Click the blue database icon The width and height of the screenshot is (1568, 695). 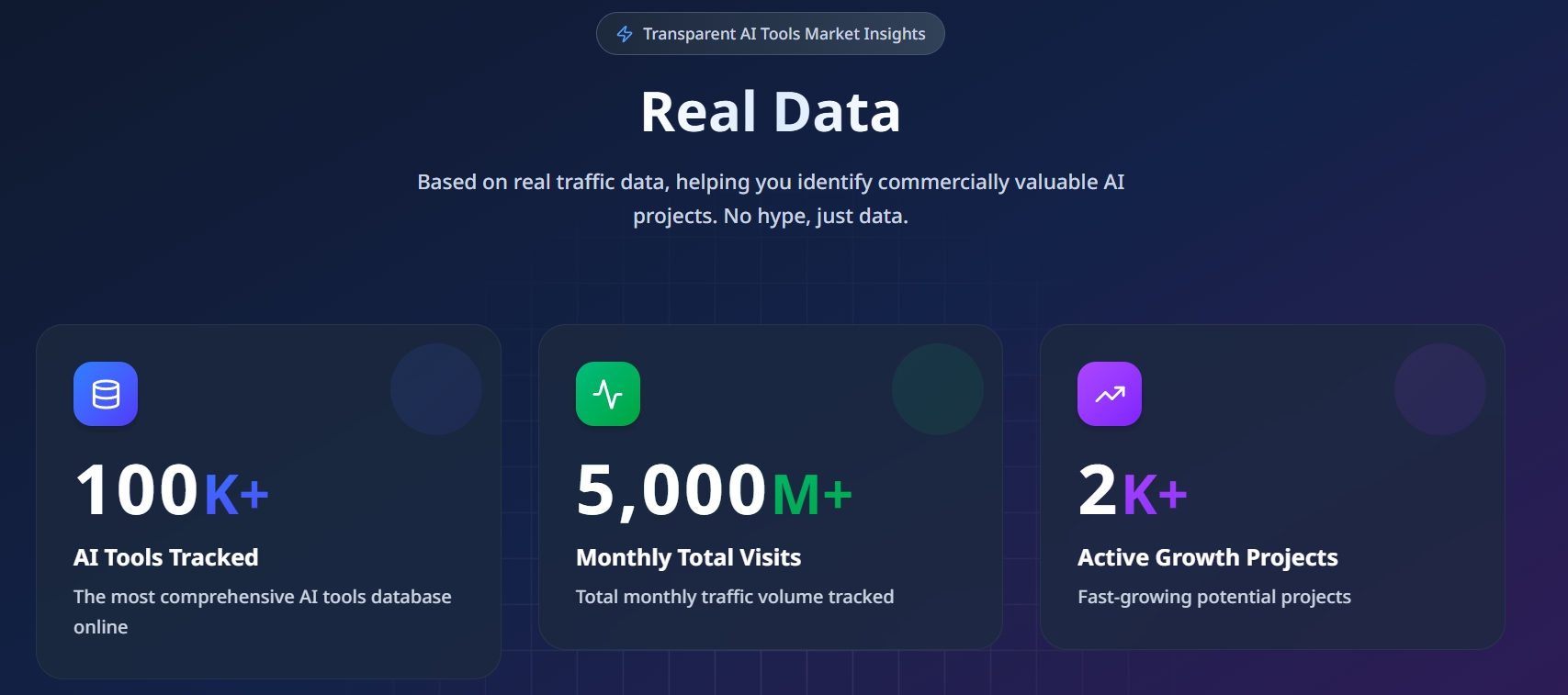pyautogui.click(x=106, y=394)
